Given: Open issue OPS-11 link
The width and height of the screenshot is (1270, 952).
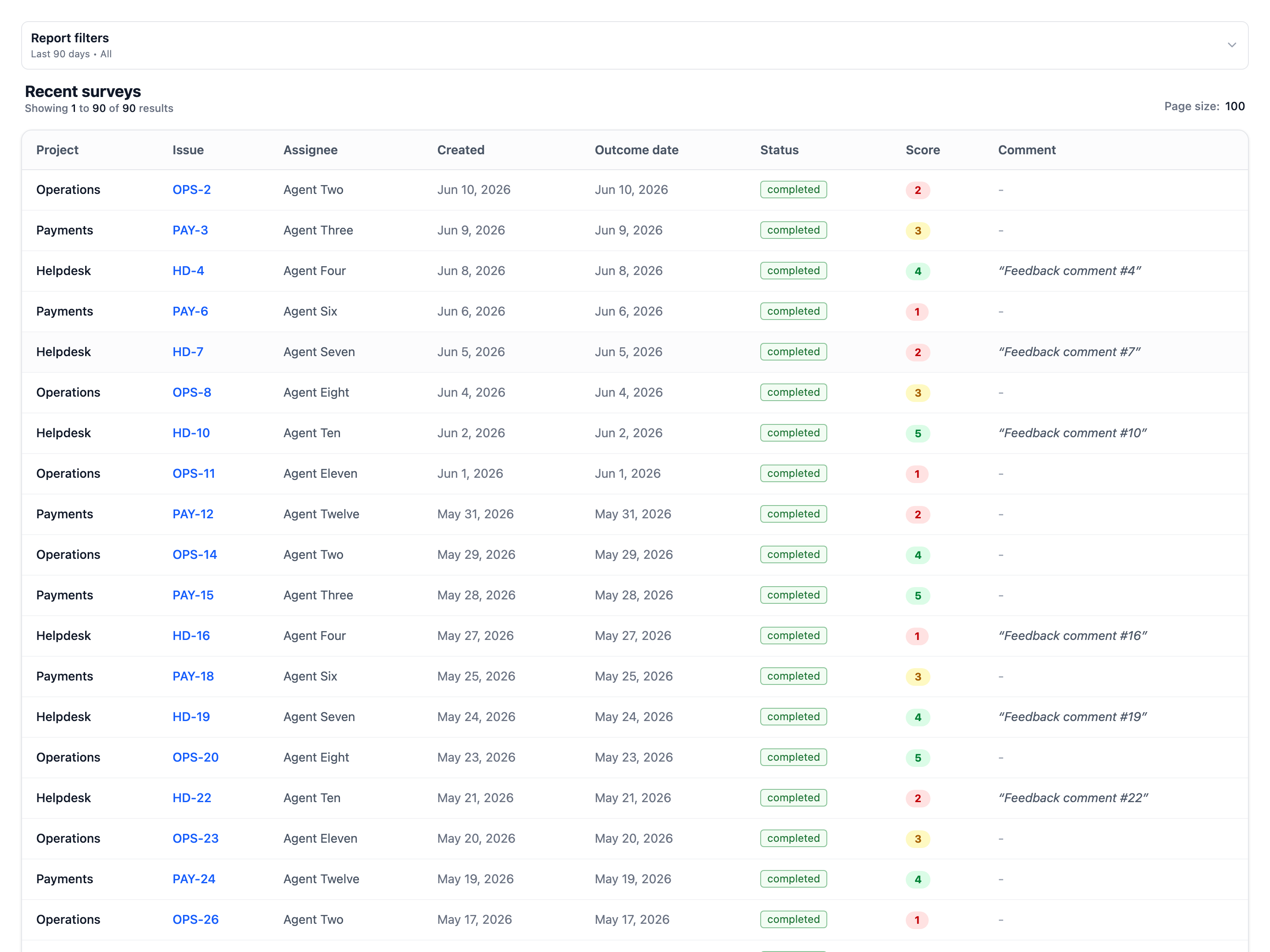Looking at the screenshot, I should click(x=194, y=473).
